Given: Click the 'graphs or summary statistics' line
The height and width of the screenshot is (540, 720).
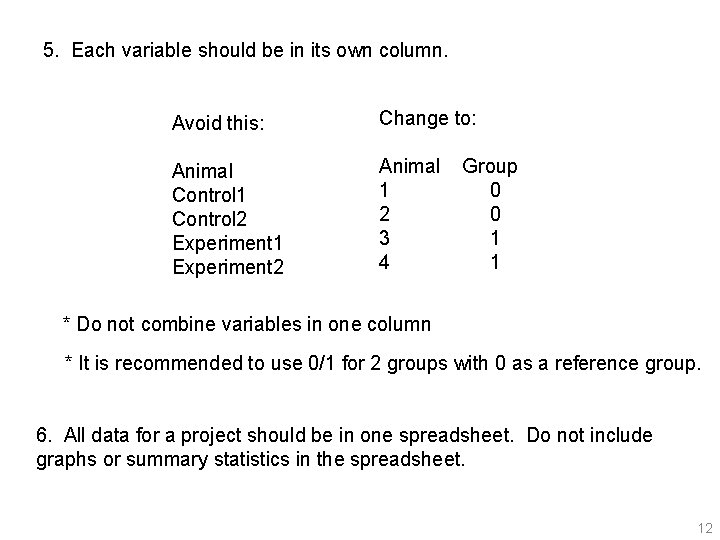Looking at the screenshot, I should click(x=251, y=460).
